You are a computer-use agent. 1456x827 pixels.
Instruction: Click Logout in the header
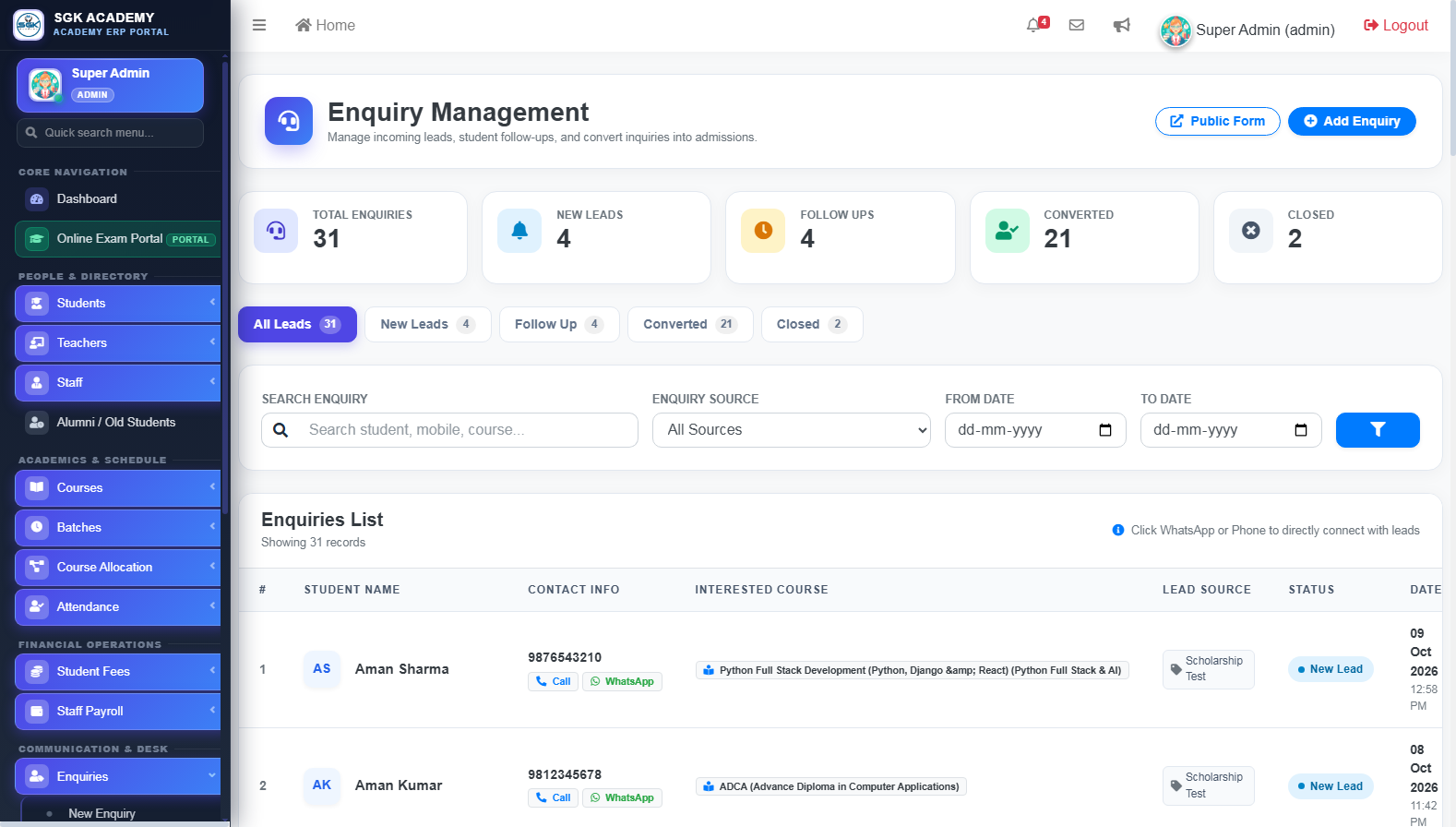pyautogui.click(x=1396, y=25)
